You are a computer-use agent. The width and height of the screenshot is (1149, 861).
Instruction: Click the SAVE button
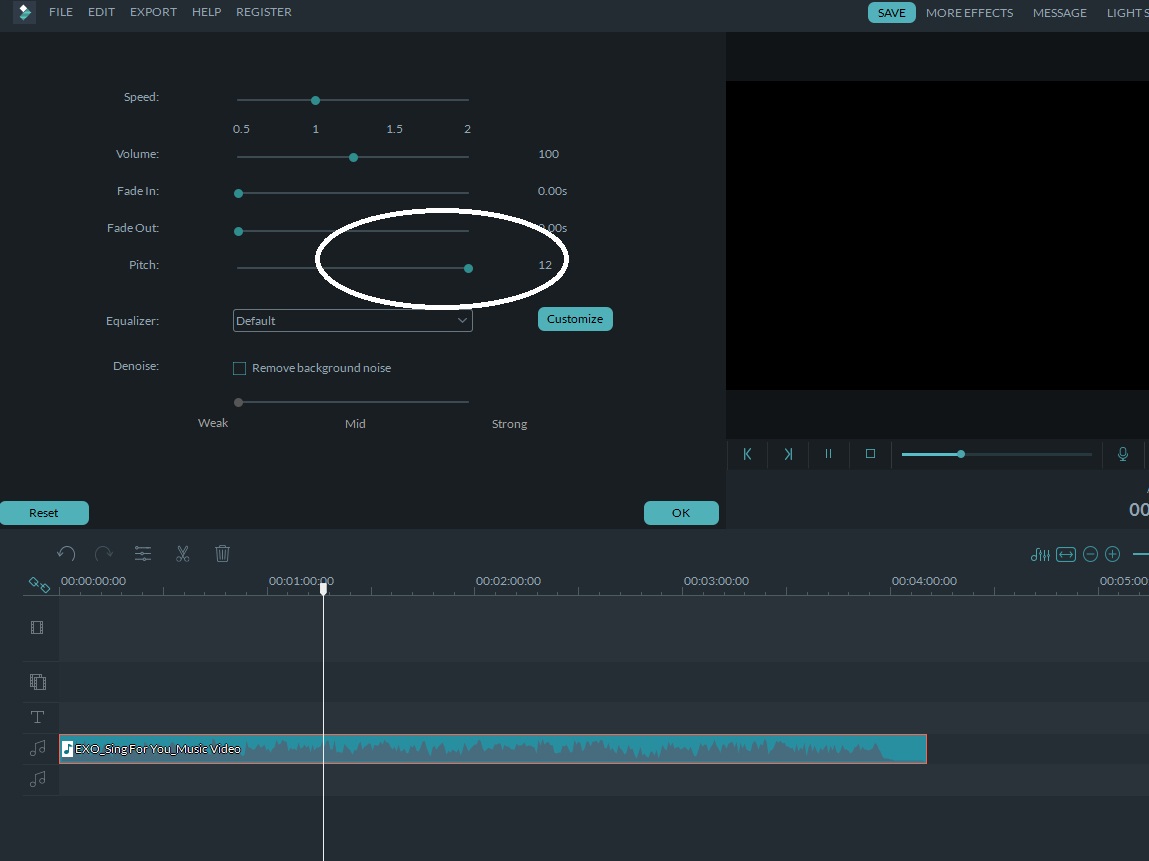[x=892, y=12]
